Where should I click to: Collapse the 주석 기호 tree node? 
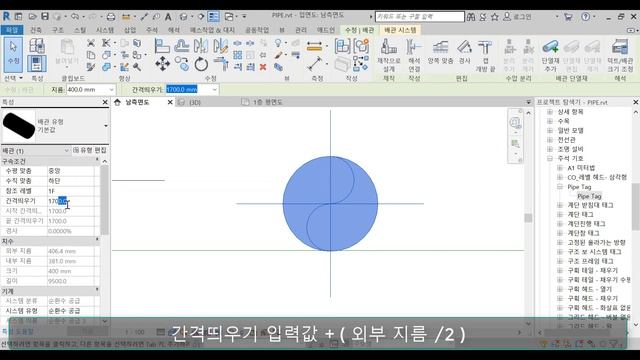[550, 158]
